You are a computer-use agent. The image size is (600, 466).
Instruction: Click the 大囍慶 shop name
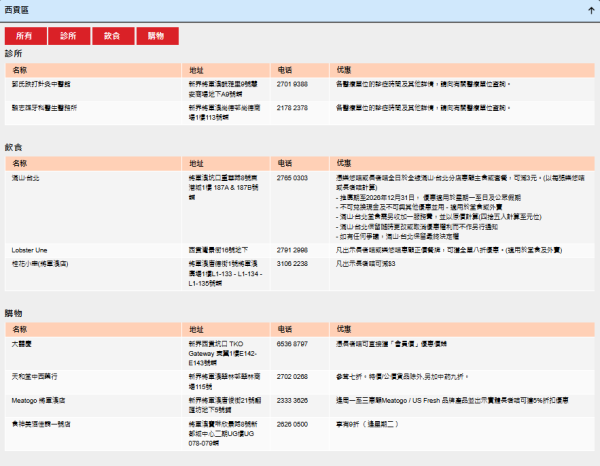(21, 344)
